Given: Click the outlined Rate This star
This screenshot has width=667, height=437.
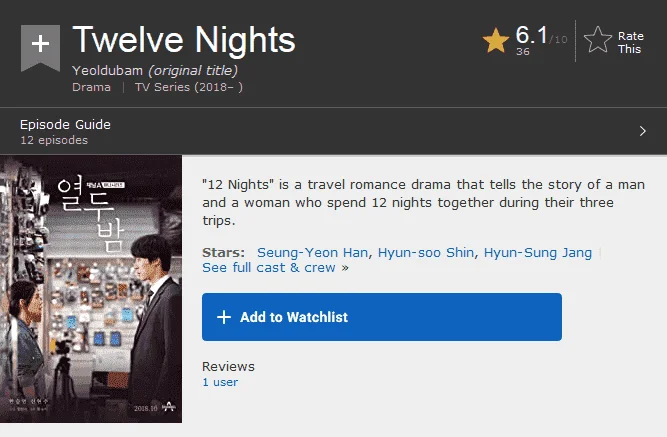Looking at the screenshot, I should 598,40.
